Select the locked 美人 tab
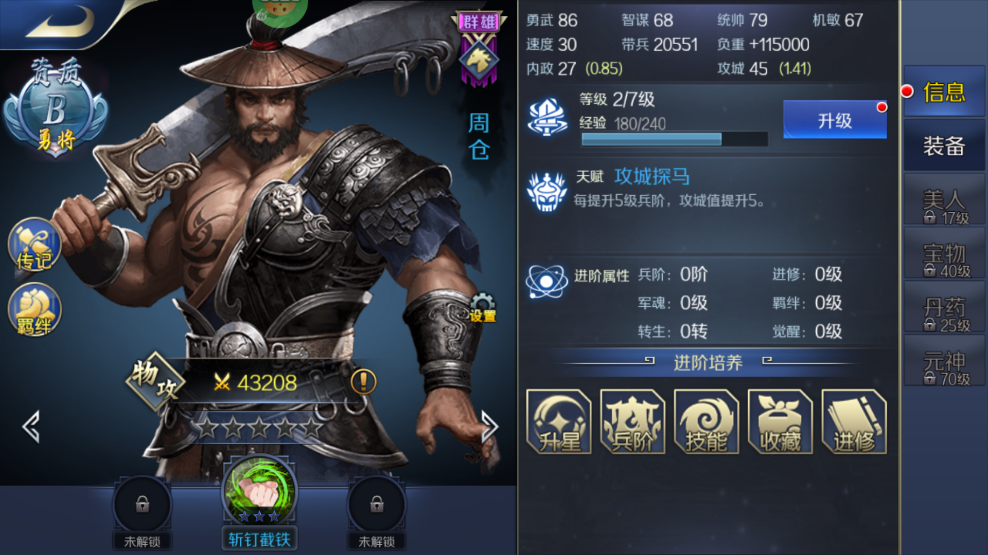The height and width of the screenshot is (555, 988). point(944,207)
